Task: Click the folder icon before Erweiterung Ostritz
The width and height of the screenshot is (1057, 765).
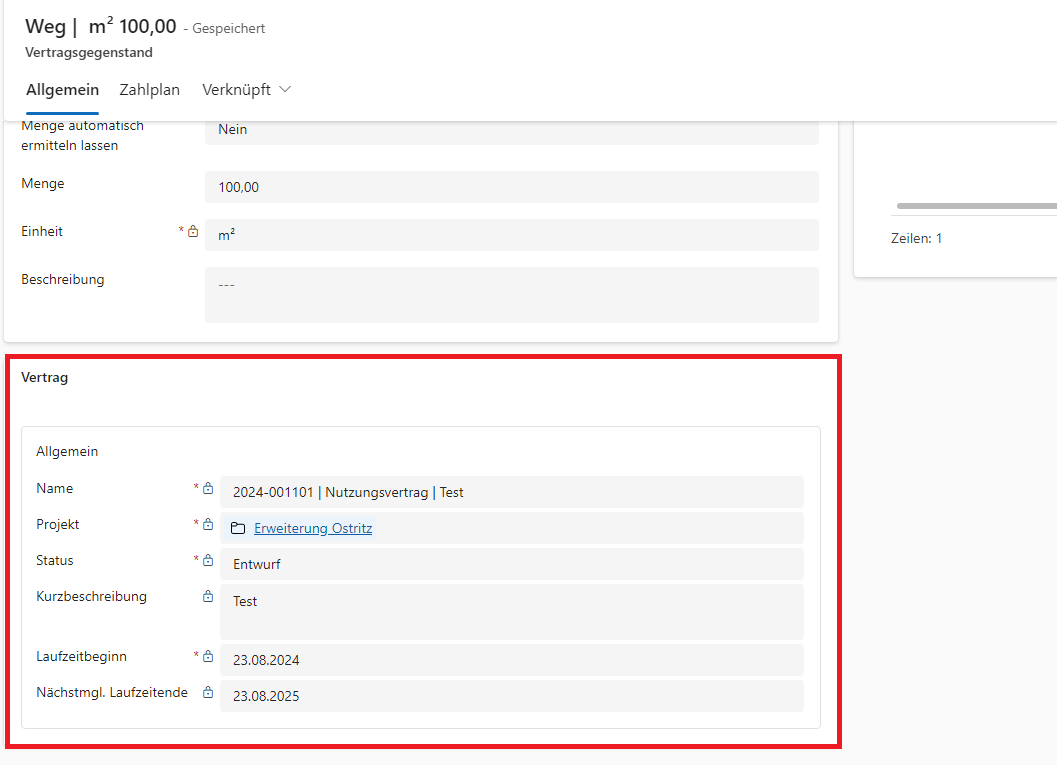Action: (238, 528)
